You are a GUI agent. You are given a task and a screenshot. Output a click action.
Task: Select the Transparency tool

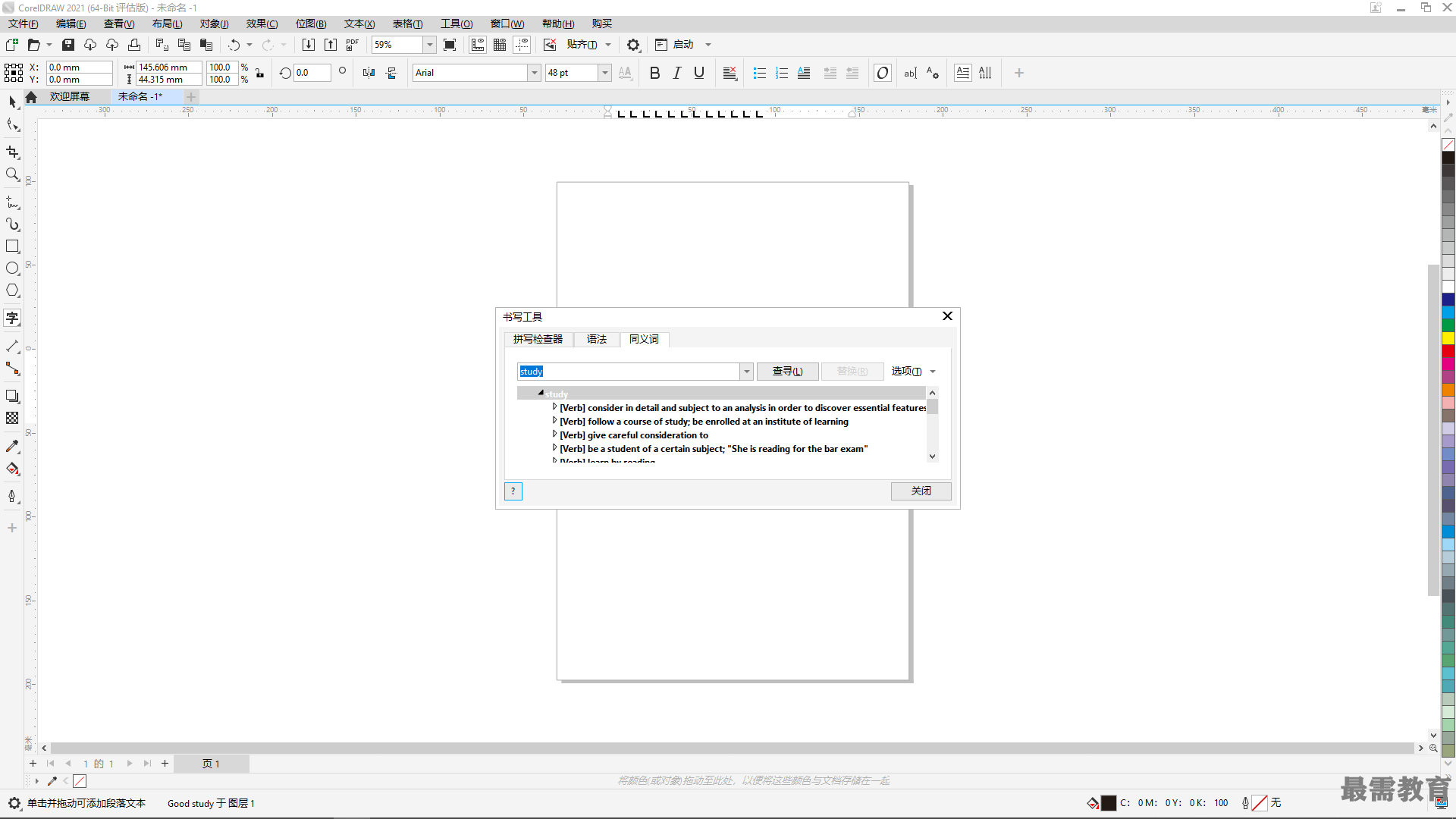tap(12, 418)
